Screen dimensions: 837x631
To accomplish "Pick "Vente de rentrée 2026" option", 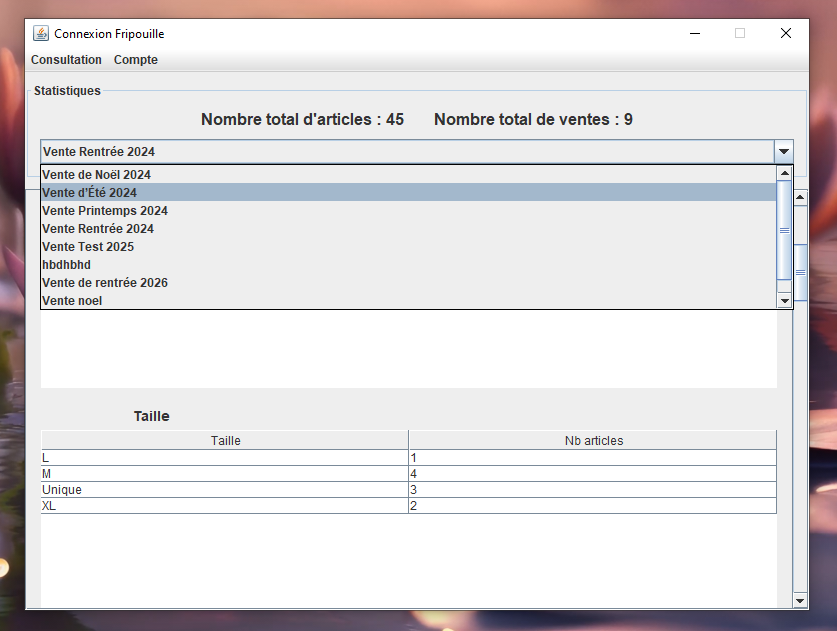I will 105,283.
